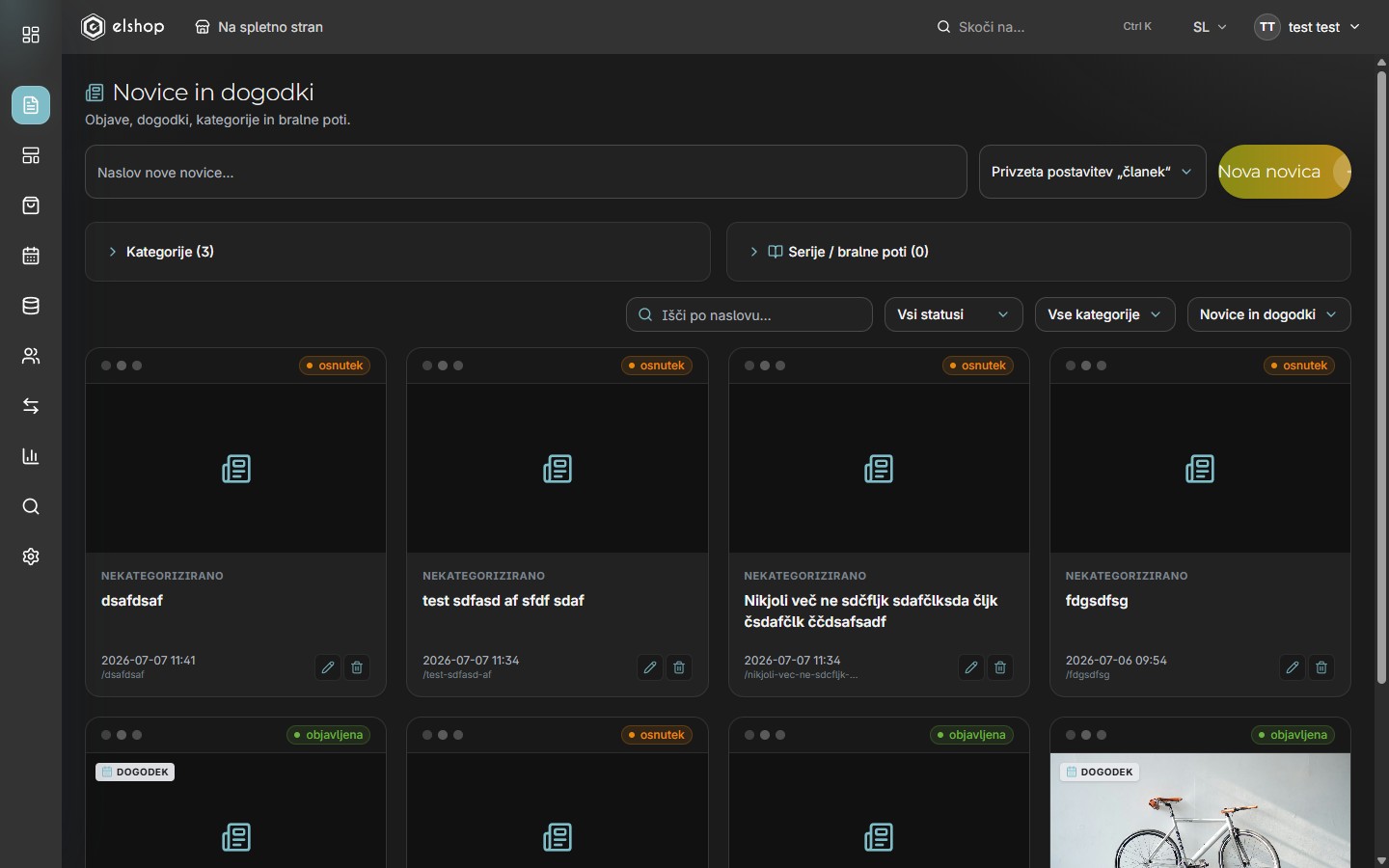Expand the Serije / bralne poti (0) section
The image size is (1389, 868).
(x=1038, y=252)
